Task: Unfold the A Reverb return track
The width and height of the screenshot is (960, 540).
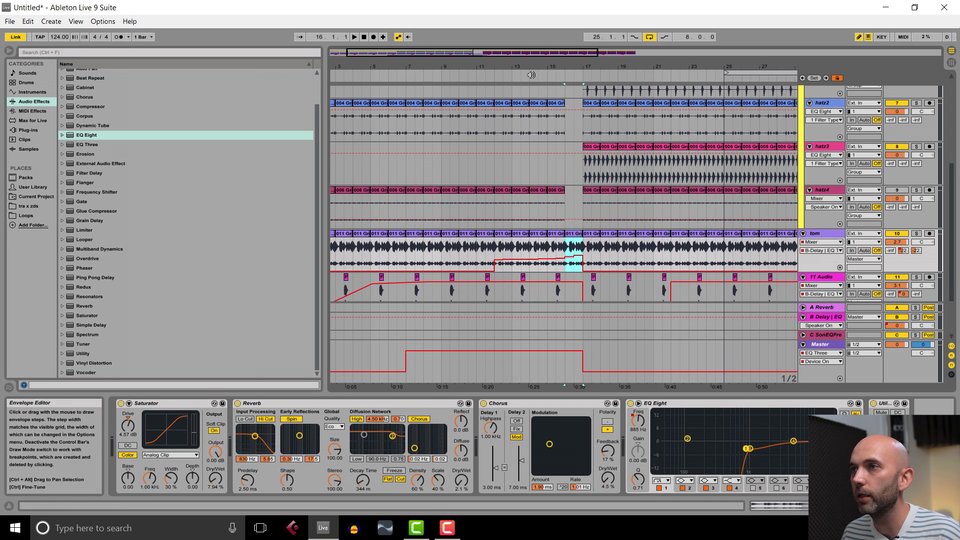Action: (x=803, y=307)
